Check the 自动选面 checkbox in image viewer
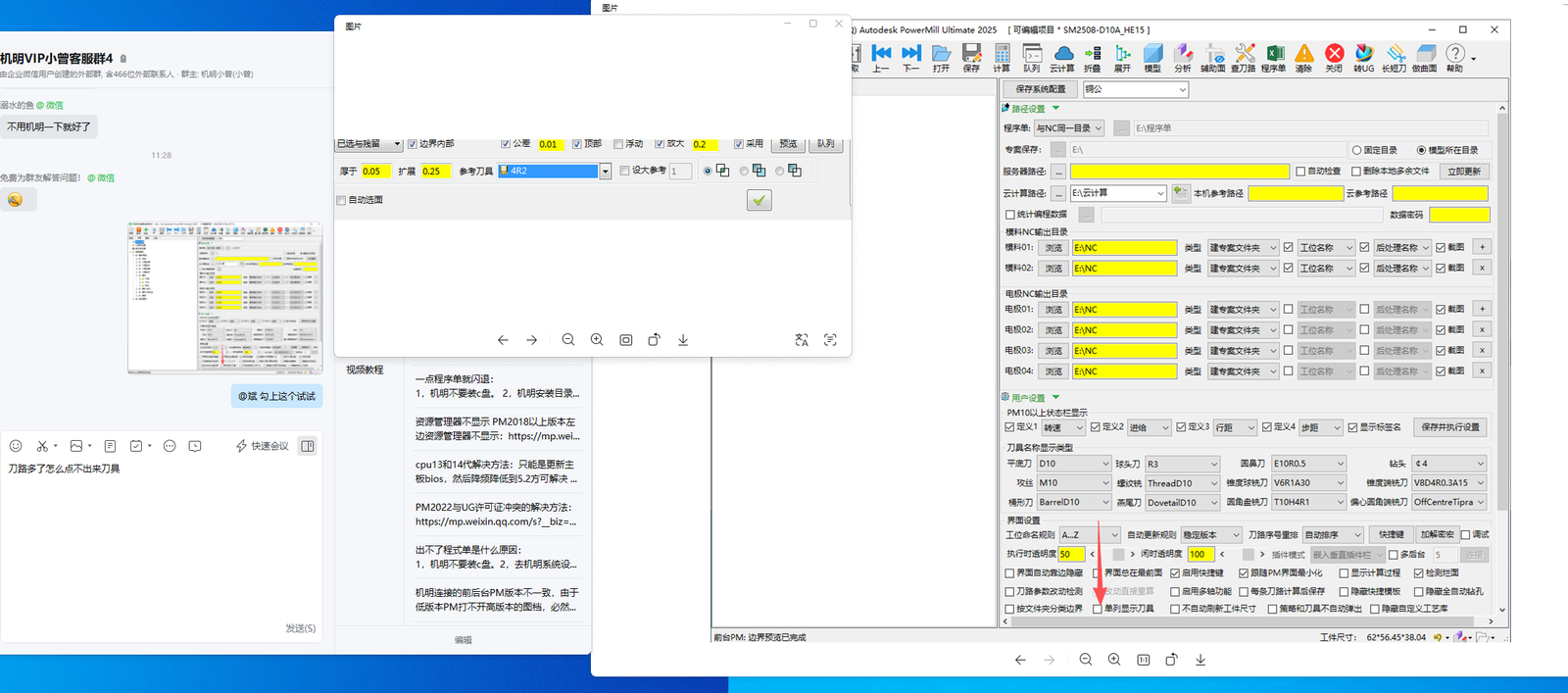The width and height of the screenshot is (1568, 693). point(341,200)
